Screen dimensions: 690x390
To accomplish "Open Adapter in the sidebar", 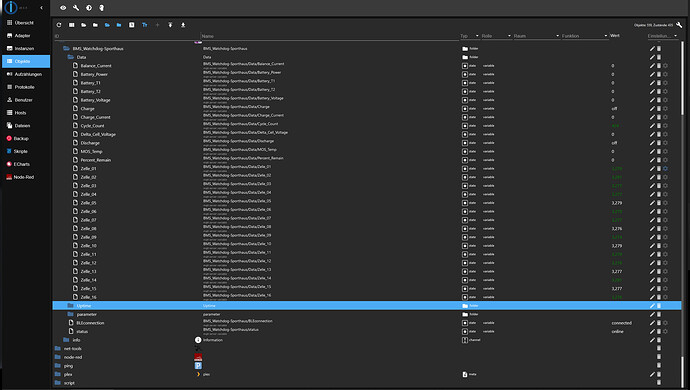I will tap(26, 36).
